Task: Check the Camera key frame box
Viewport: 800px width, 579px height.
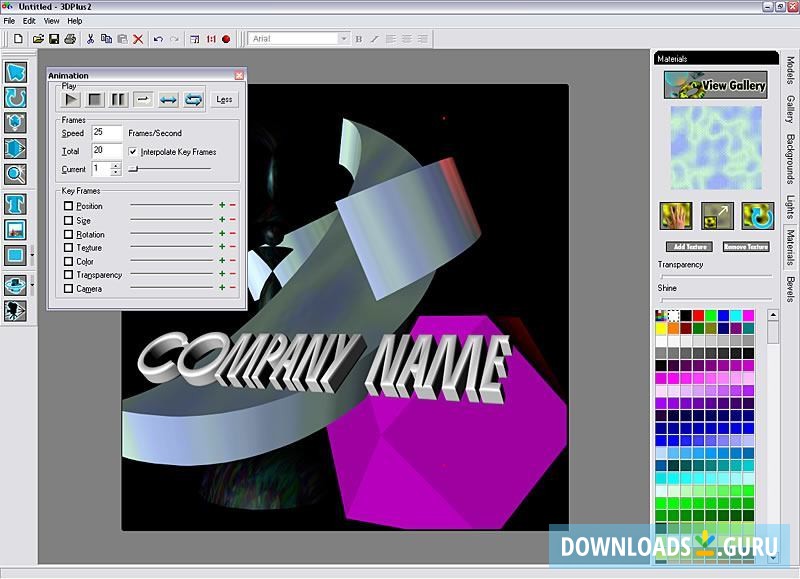Action: [69, 289]
